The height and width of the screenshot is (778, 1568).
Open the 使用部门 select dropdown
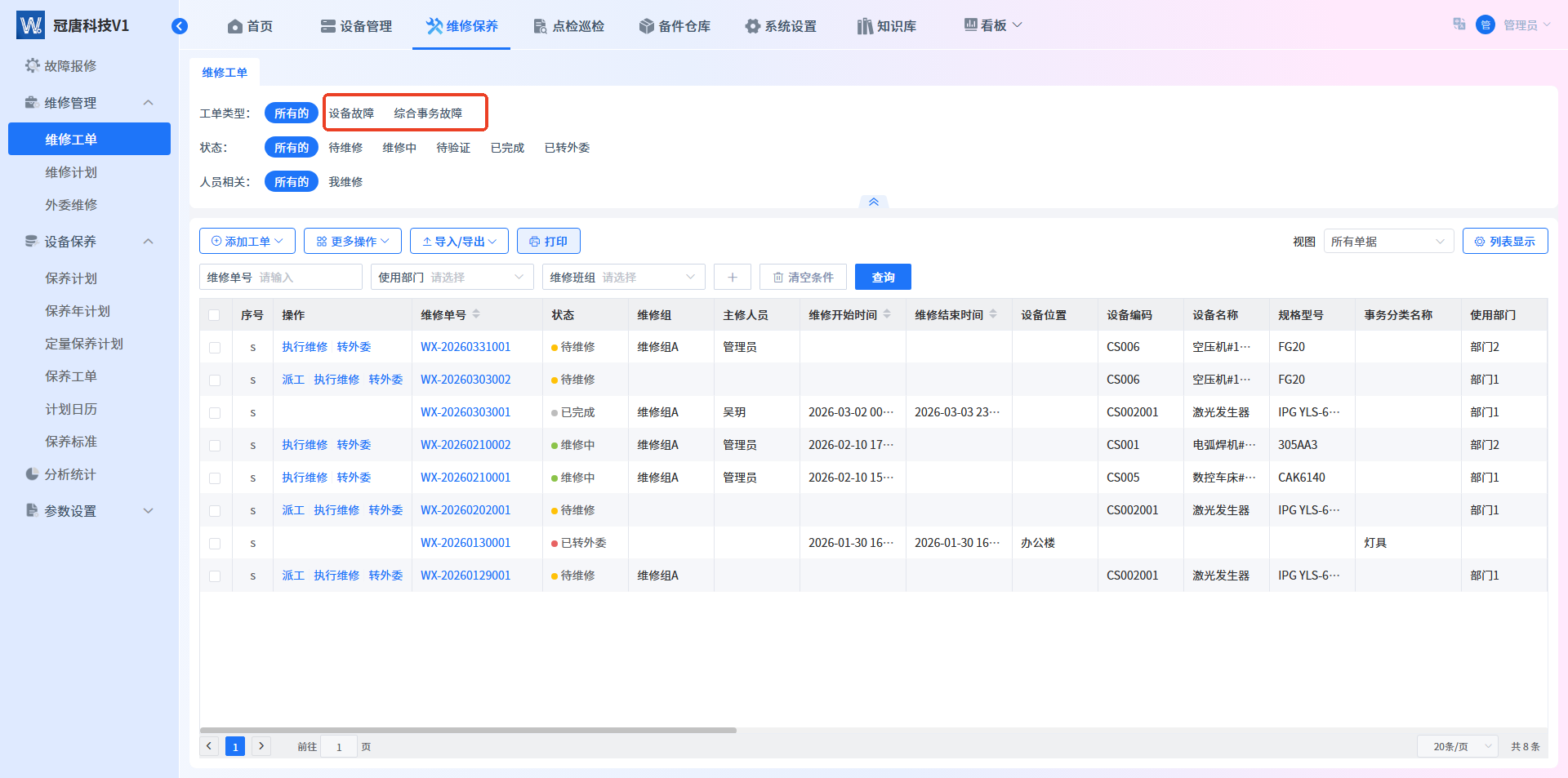(x=452, y=278)
